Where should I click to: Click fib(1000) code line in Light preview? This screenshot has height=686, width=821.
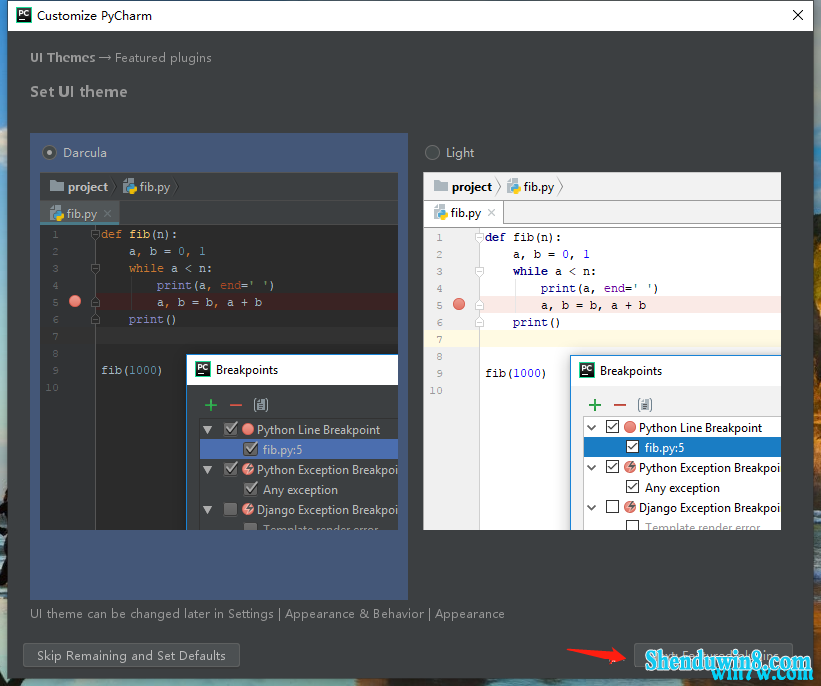[515, 373]
